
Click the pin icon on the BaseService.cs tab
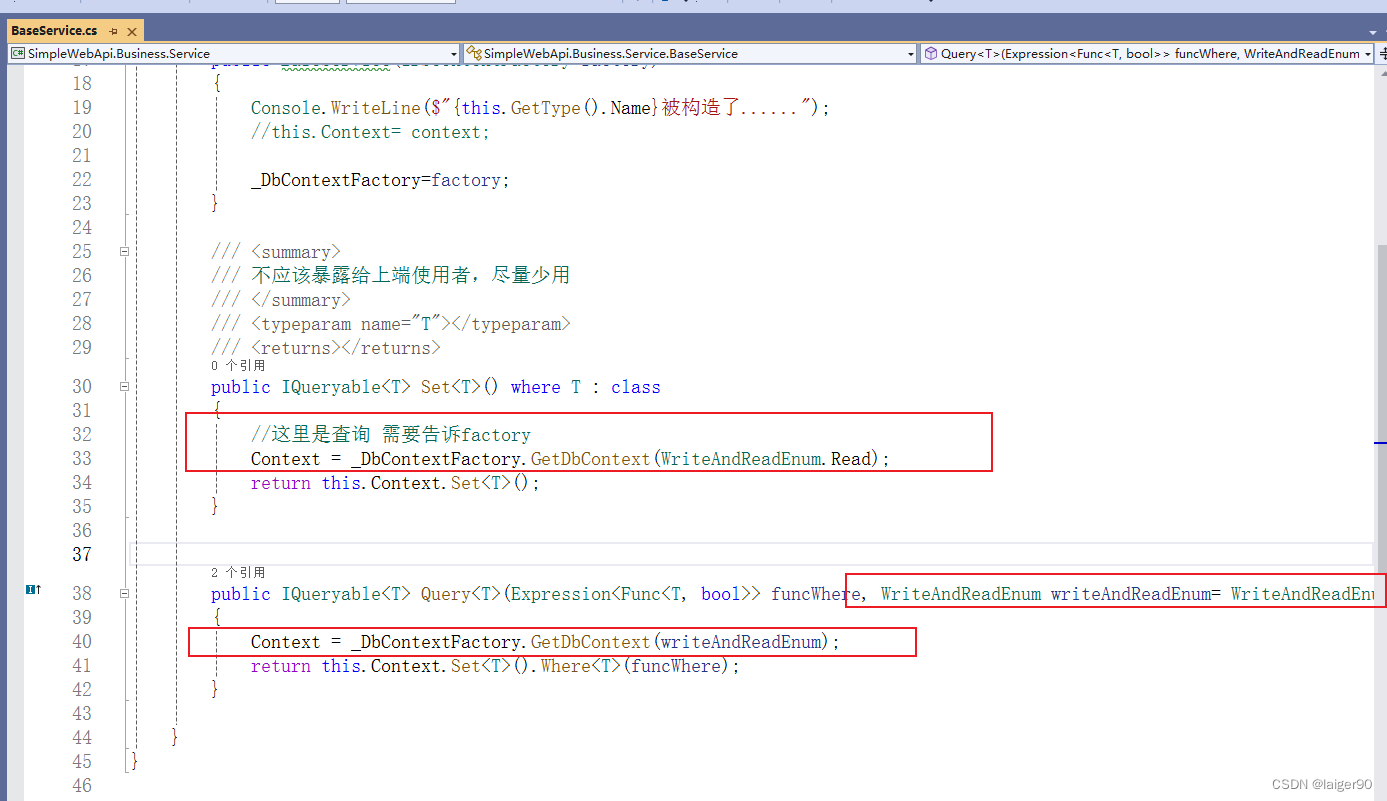(x=112, y=31)
